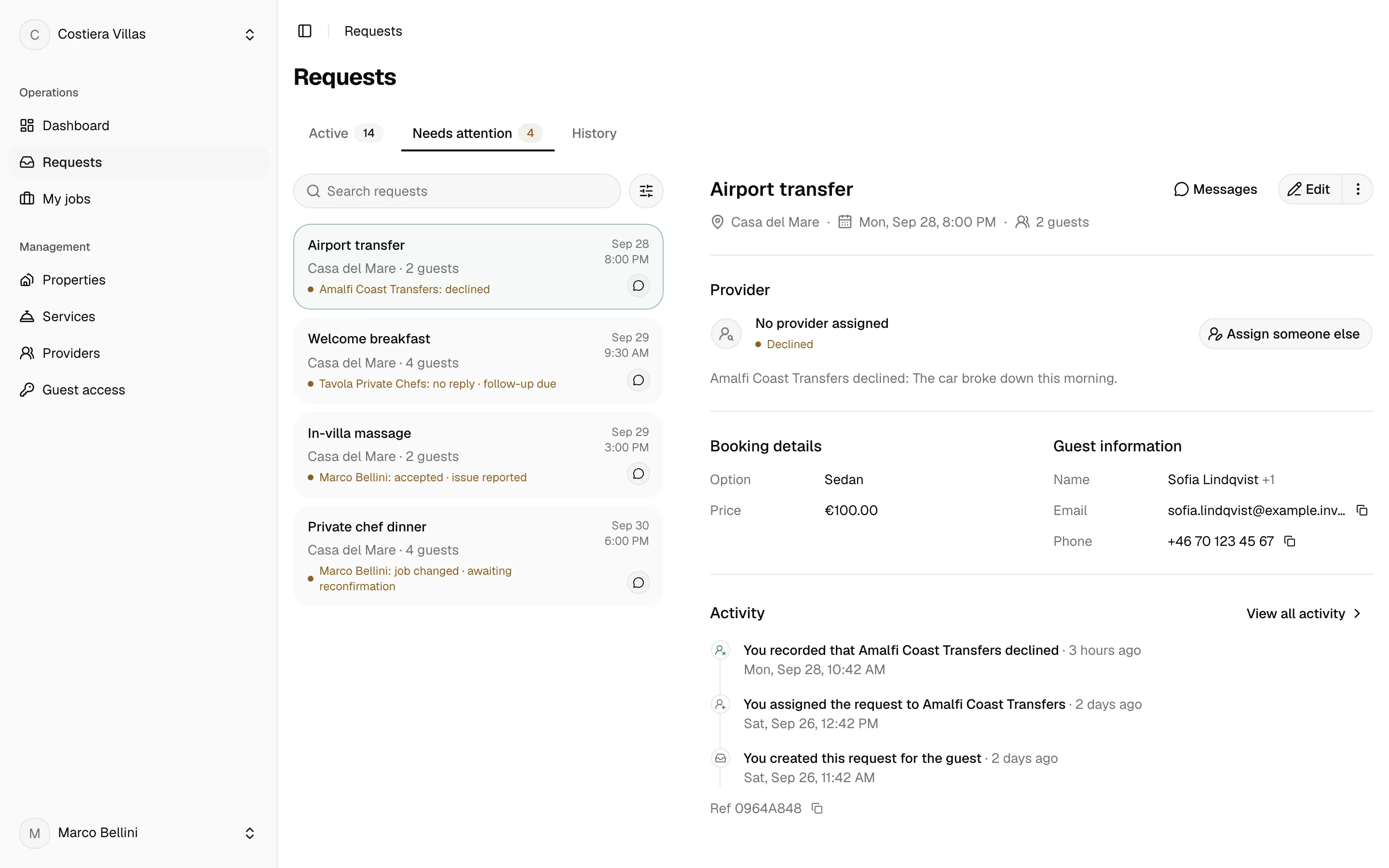Open View all activity link
Screen dimensions: 1389x868
coord(1304,614)
